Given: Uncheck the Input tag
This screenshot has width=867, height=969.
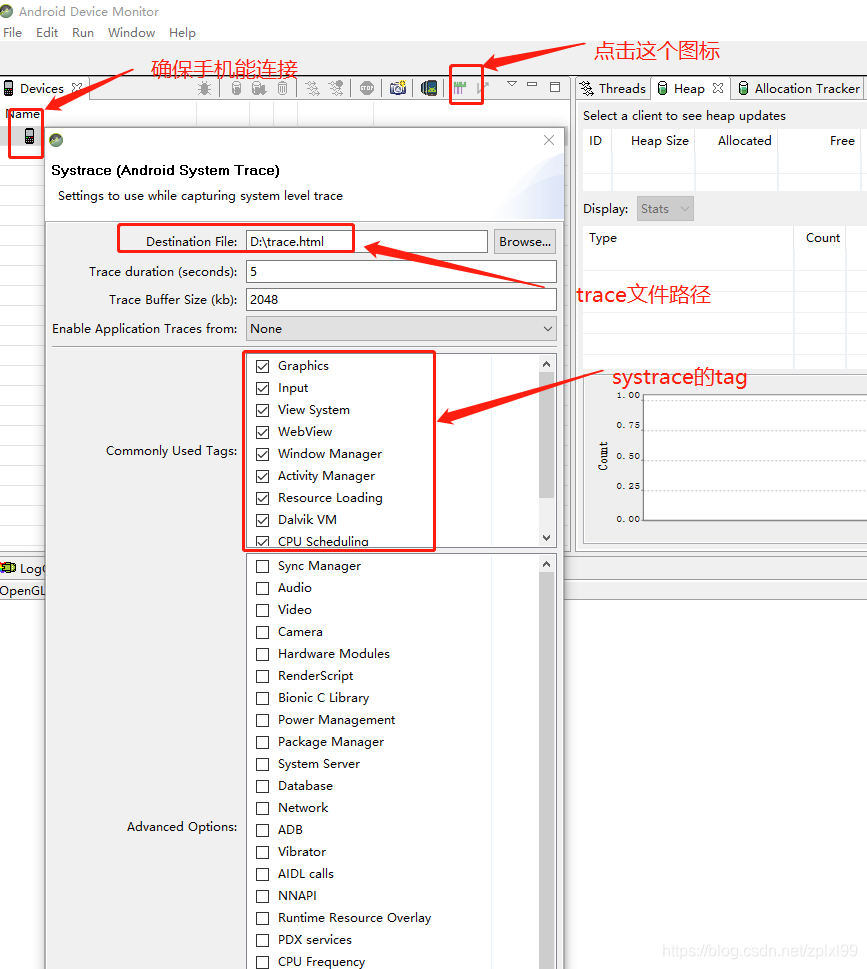Looking at the screenshot, I should [x=263, y=388].
